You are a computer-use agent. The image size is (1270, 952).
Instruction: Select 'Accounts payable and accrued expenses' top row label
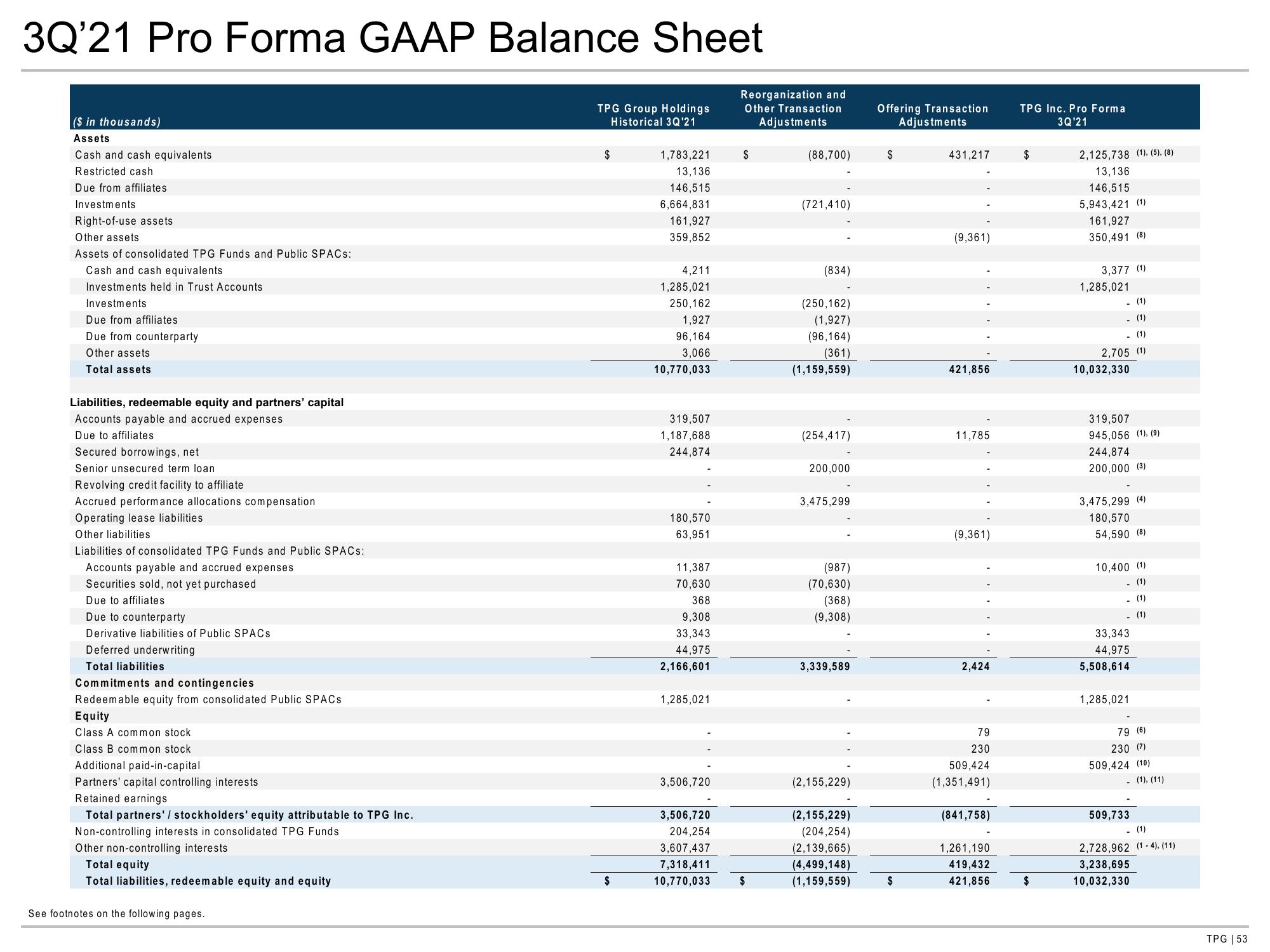[x=179, y=419]
